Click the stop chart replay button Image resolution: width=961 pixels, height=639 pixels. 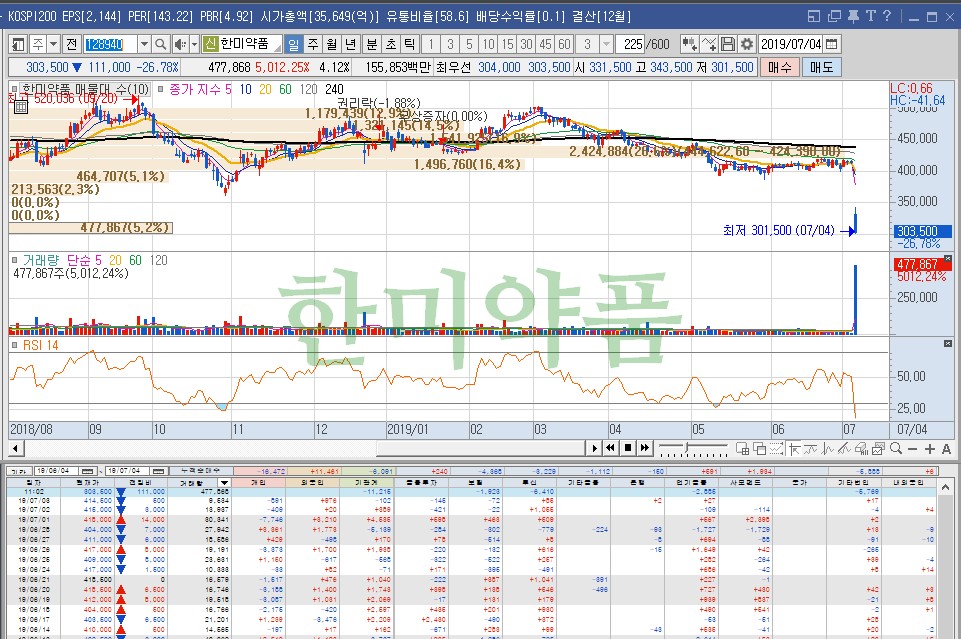coord(628,448)
